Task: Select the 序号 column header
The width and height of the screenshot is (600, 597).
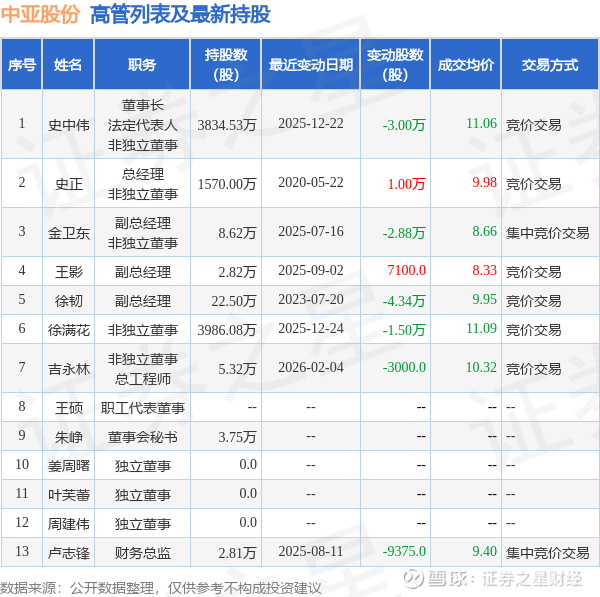Action: 22,64
